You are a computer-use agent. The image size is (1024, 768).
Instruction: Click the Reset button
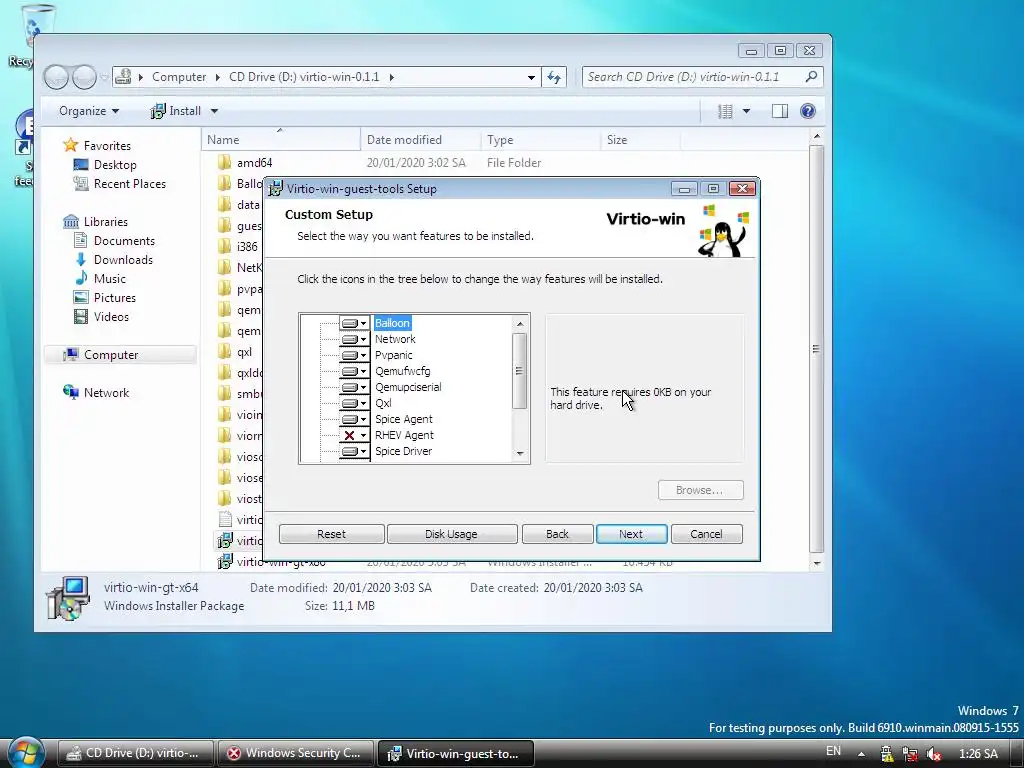pyautogui.click(x=331, y=534)
